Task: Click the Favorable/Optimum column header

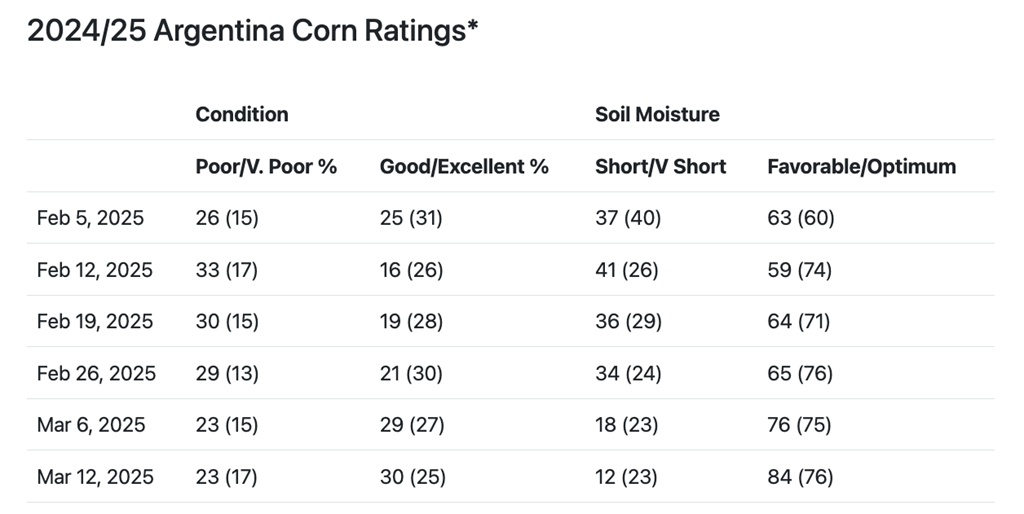Action: pyautogui.click(x=861, y=167)
